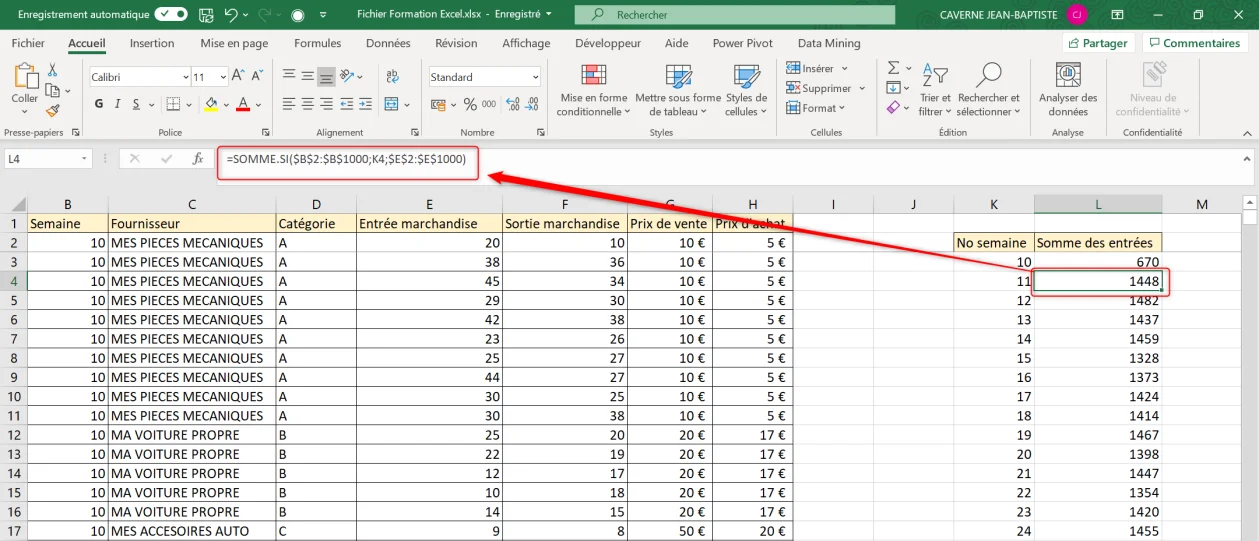Switch to the Formules tab

tap(318, 43)
